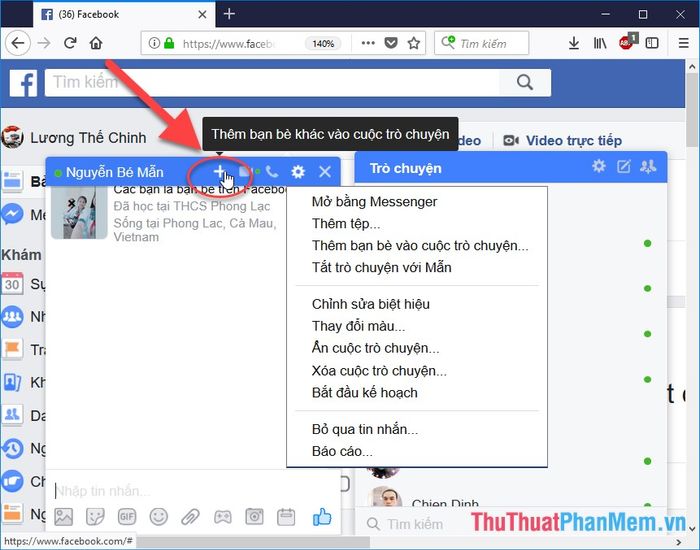Open Firefox downloads panel

tap(574, 43)
